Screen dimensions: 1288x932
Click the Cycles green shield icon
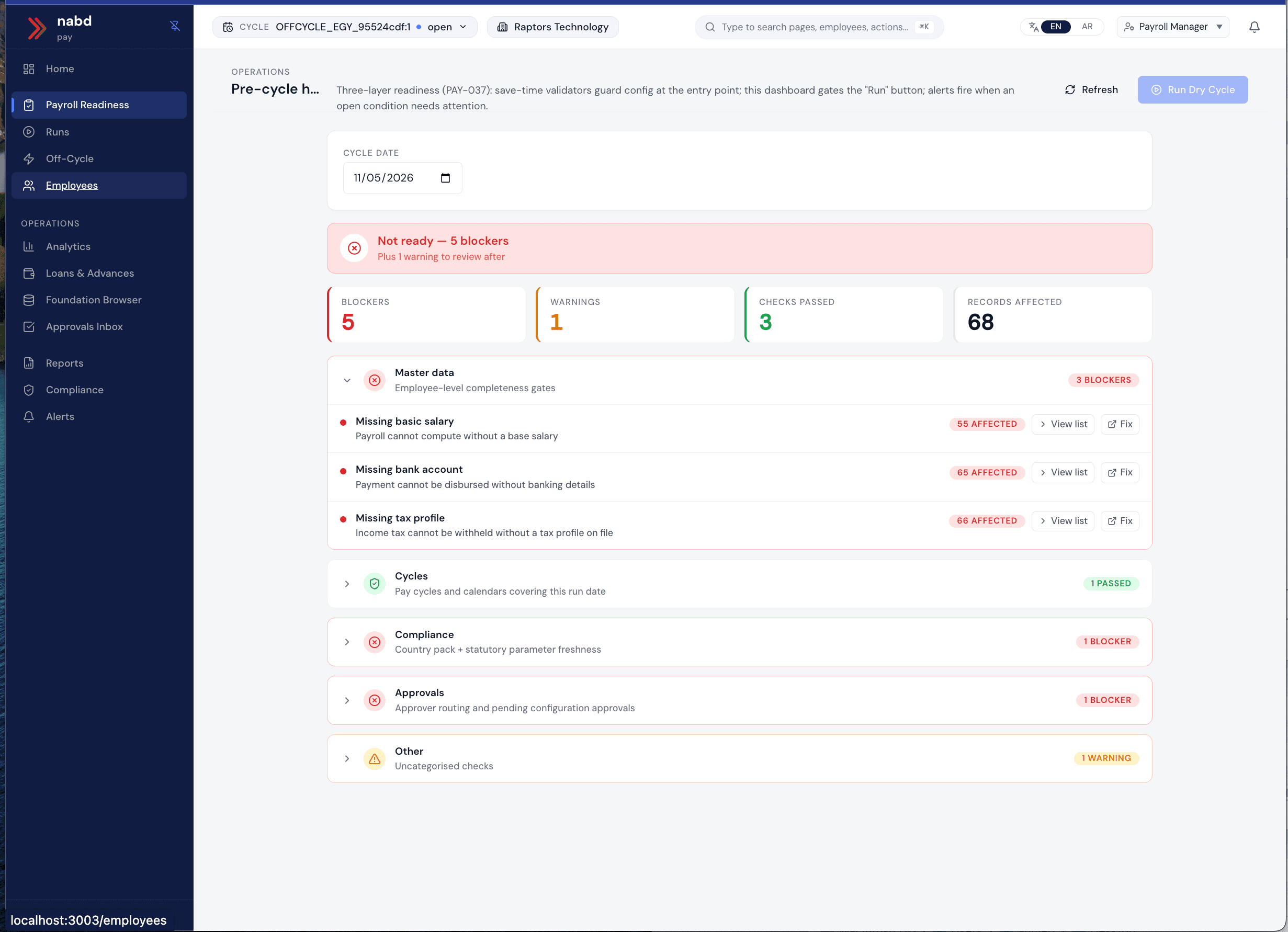375,584
